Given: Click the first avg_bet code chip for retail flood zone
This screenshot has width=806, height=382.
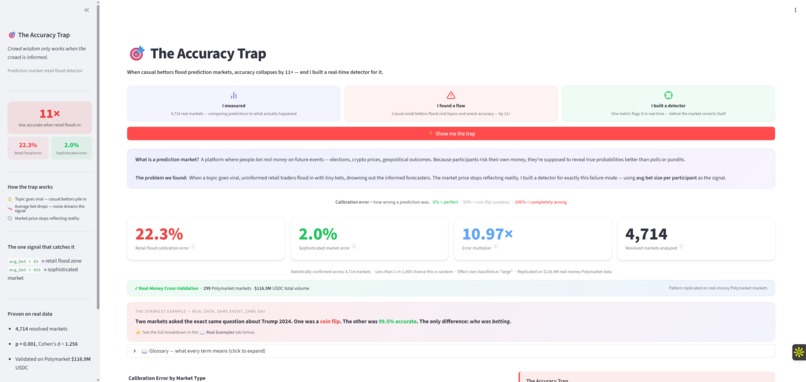Looking at the screenshot, I should tap(24, 261).
